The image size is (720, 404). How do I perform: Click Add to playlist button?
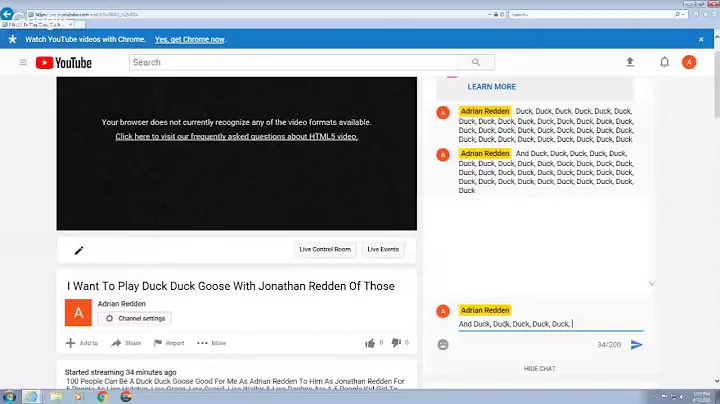(x=82, y=343)
